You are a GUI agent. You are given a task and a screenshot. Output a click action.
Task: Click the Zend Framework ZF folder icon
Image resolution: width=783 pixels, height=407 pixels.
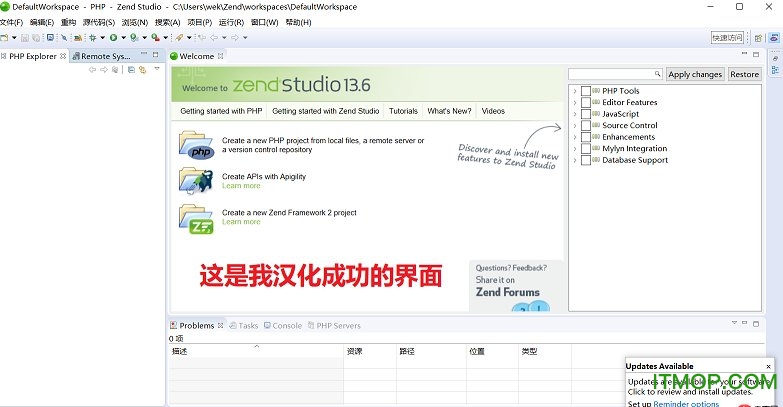pos(196,219)
